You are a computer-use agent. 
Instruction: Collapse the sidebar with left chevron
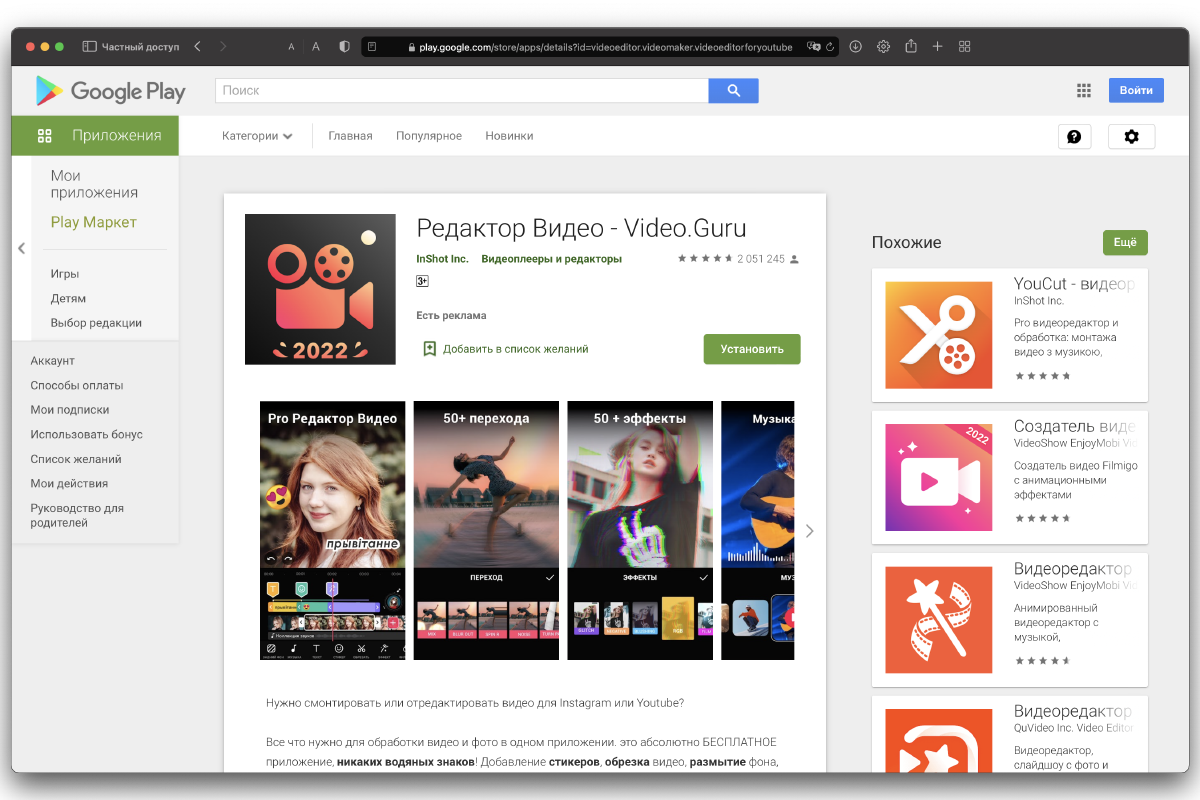21,249
